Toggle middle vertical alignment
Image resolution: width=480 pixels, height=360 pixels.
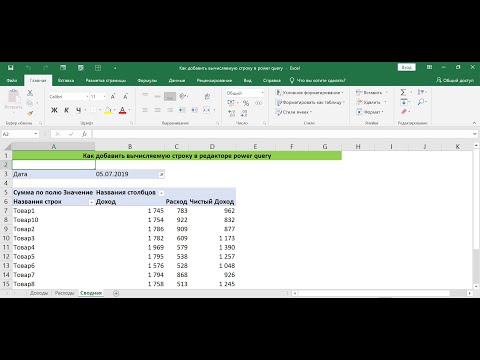pos(157,96)
